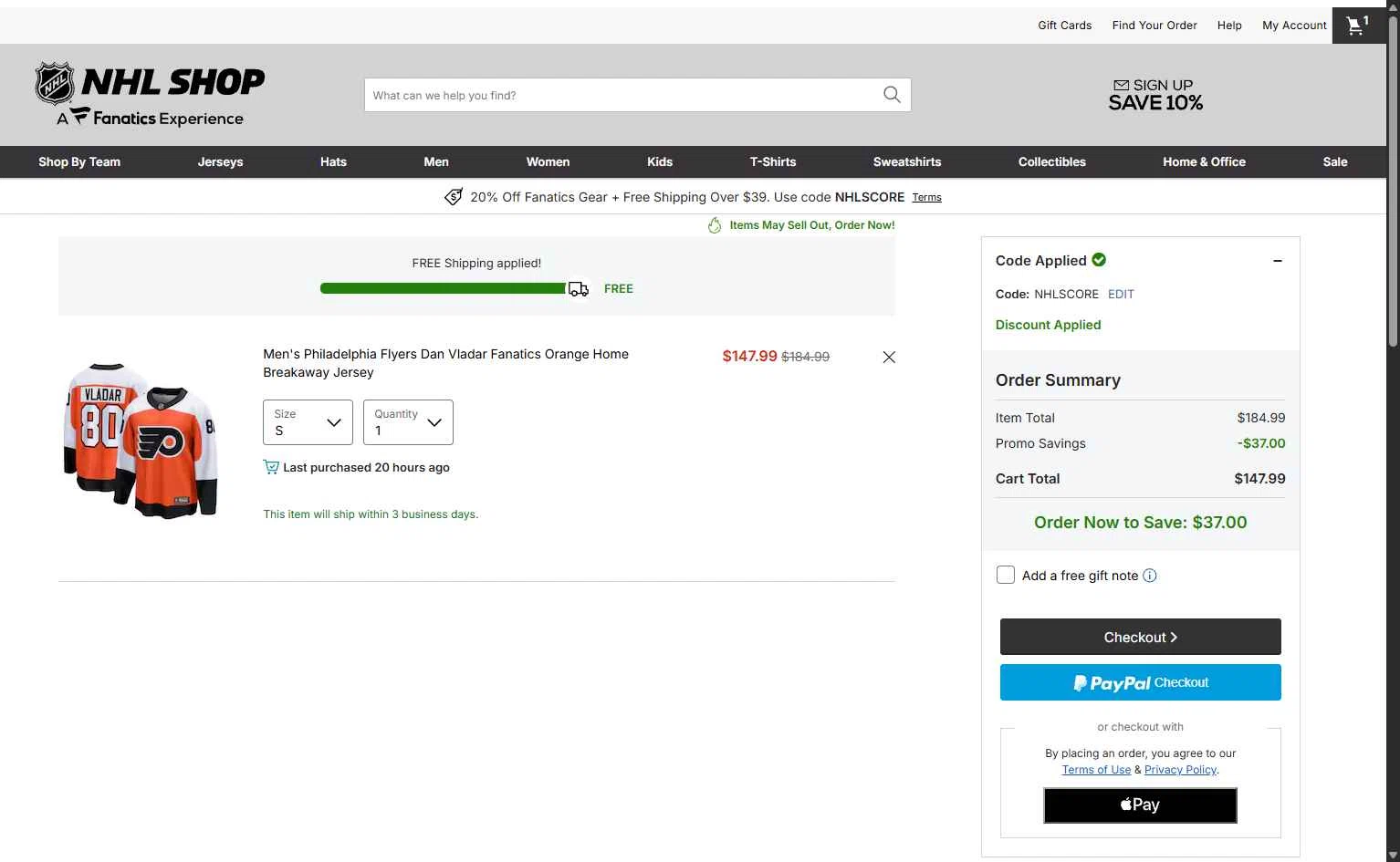Image resolution: width=1400 pixels, height=862 pixels.
Task: Open the Women menu
Action: tap(548, 161)
